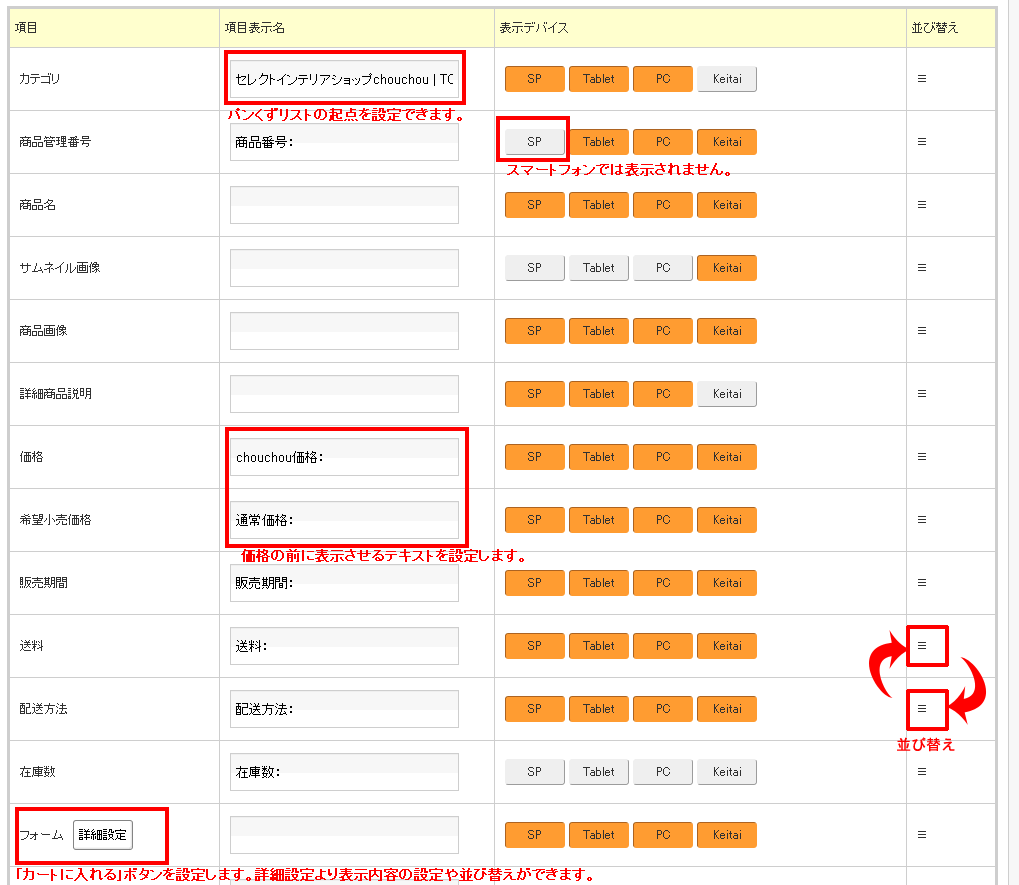Click the reorder handle for サムネイル画像

click(x=922, y=267)
